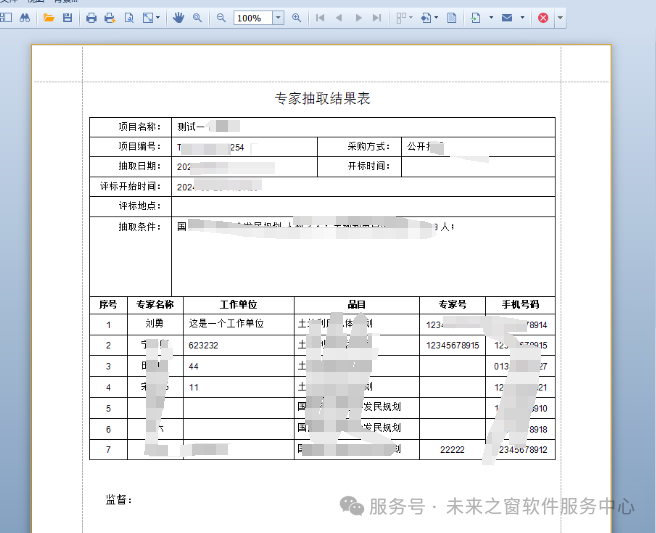Expand the background color dropdown arrow

(436, 18)
